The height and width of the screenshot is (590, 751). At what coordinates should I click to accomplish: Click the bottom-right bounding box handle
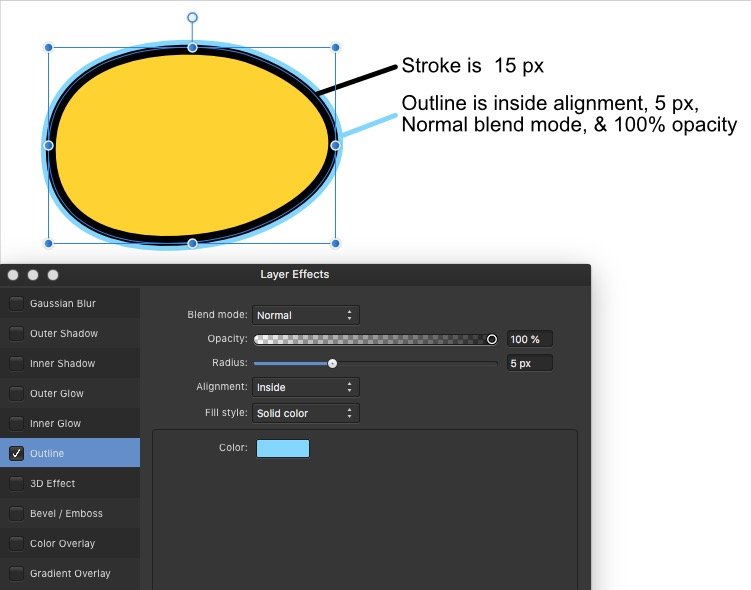pos(335,243)
